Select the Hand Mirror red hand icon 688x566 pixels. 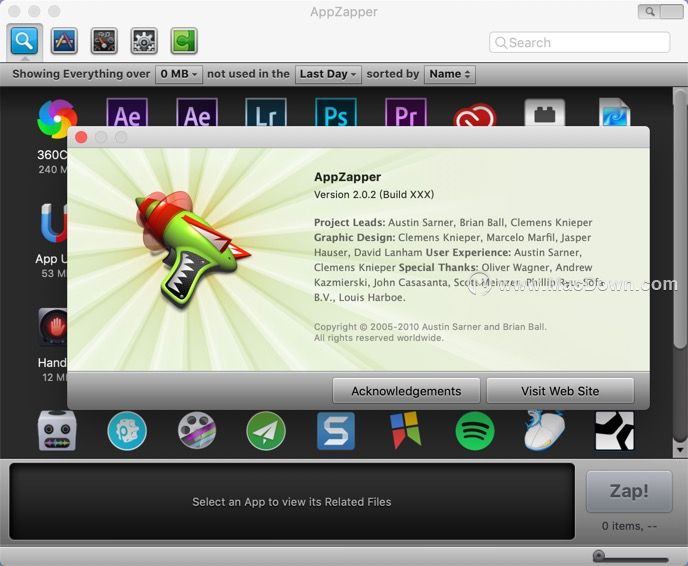[x=53, y=327]
